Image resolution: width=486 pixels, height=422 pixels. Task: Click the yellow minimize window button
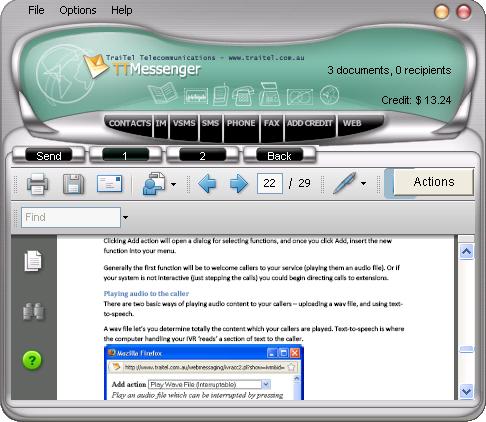(442, 12)
